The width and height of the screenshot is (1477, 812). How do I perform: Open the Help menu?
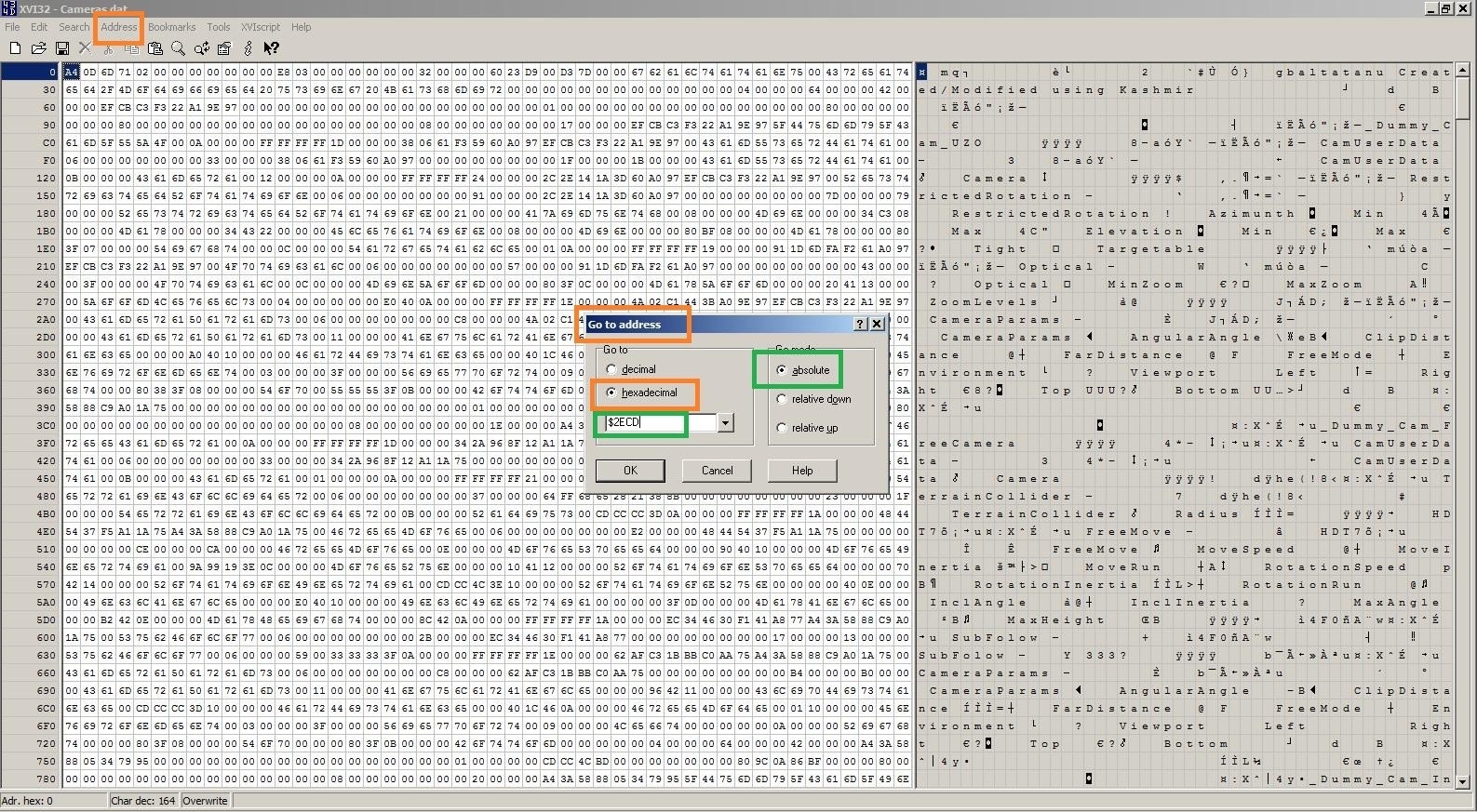point(301,27)
